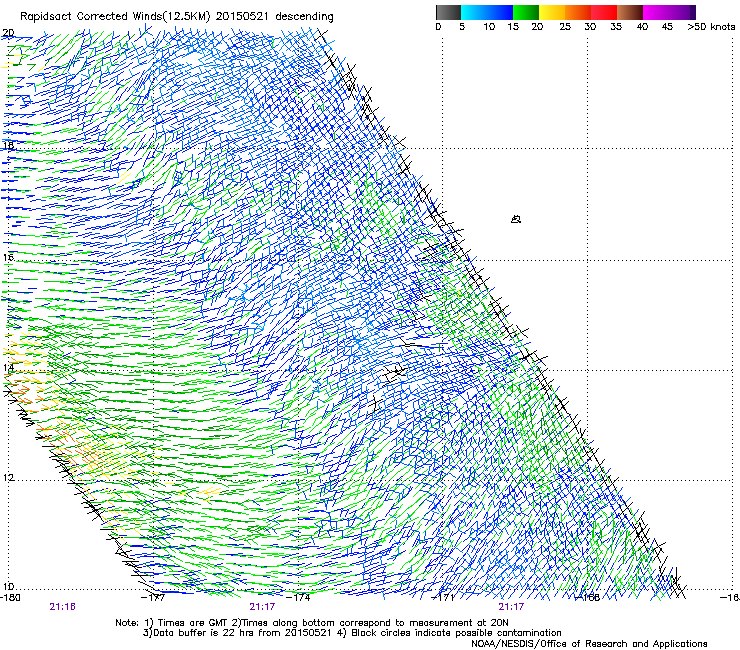Click the legend tick label "25"
The height and width of the screenshot is (650, 740).
565,27
